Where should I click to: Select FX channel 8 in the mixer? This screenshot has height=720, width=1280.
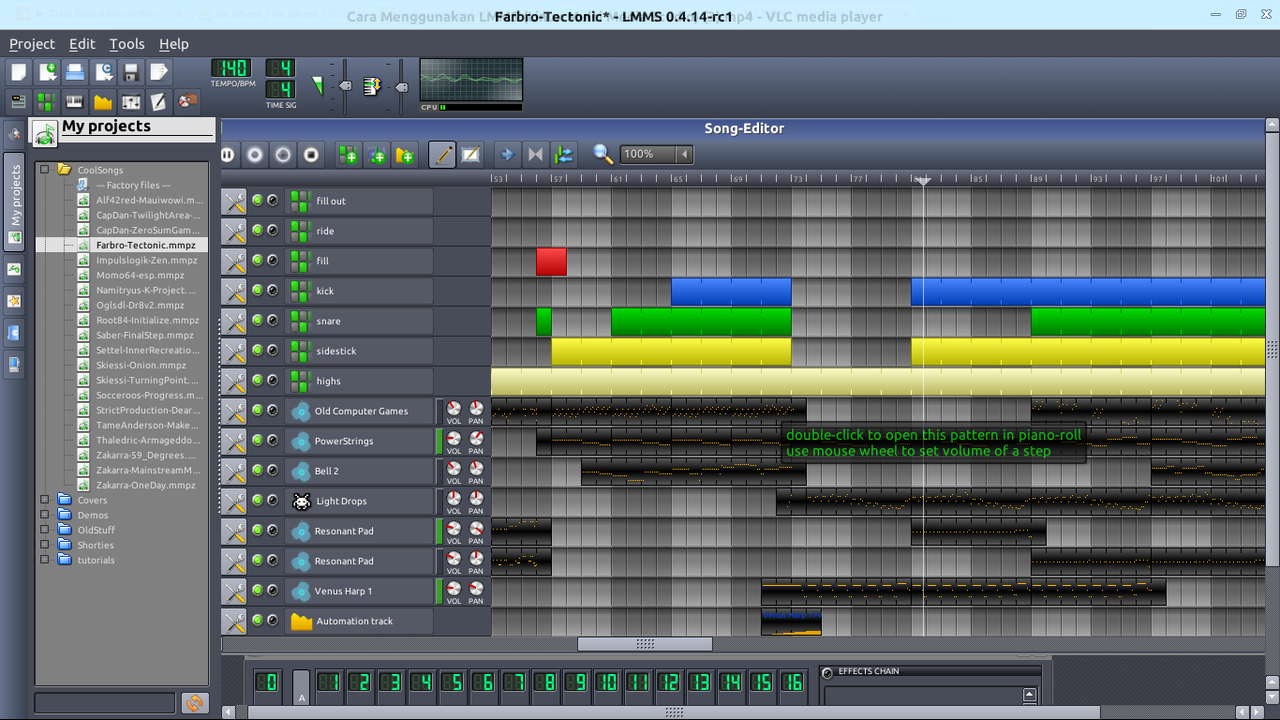(x=544, y=682)
